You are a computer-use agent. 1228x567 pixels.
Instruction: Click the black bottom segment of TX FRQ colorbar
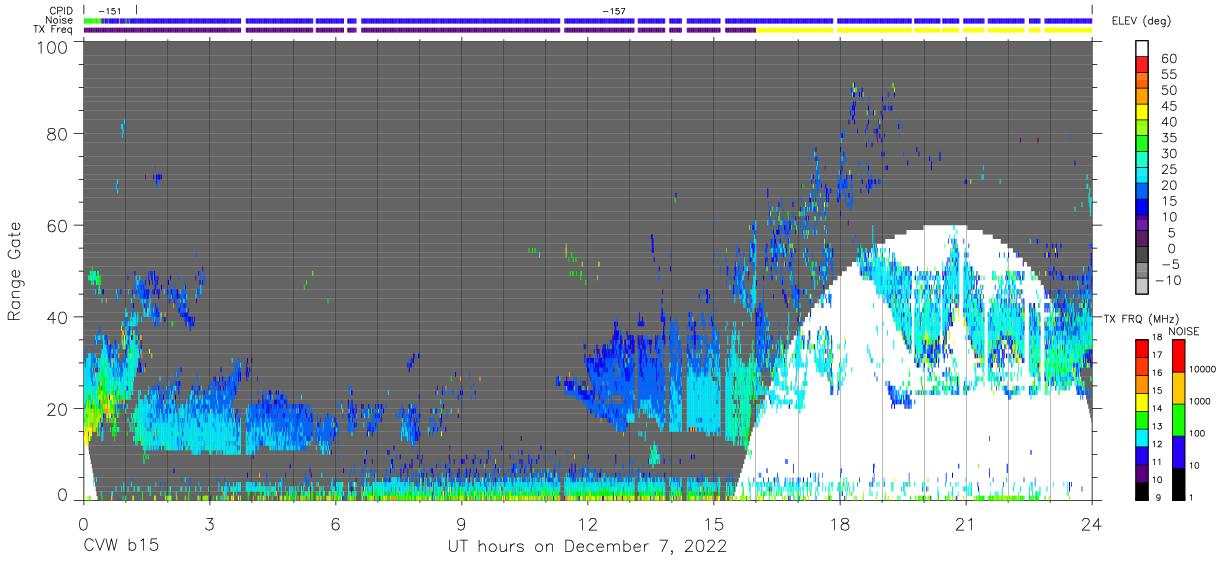[1142, 489]
